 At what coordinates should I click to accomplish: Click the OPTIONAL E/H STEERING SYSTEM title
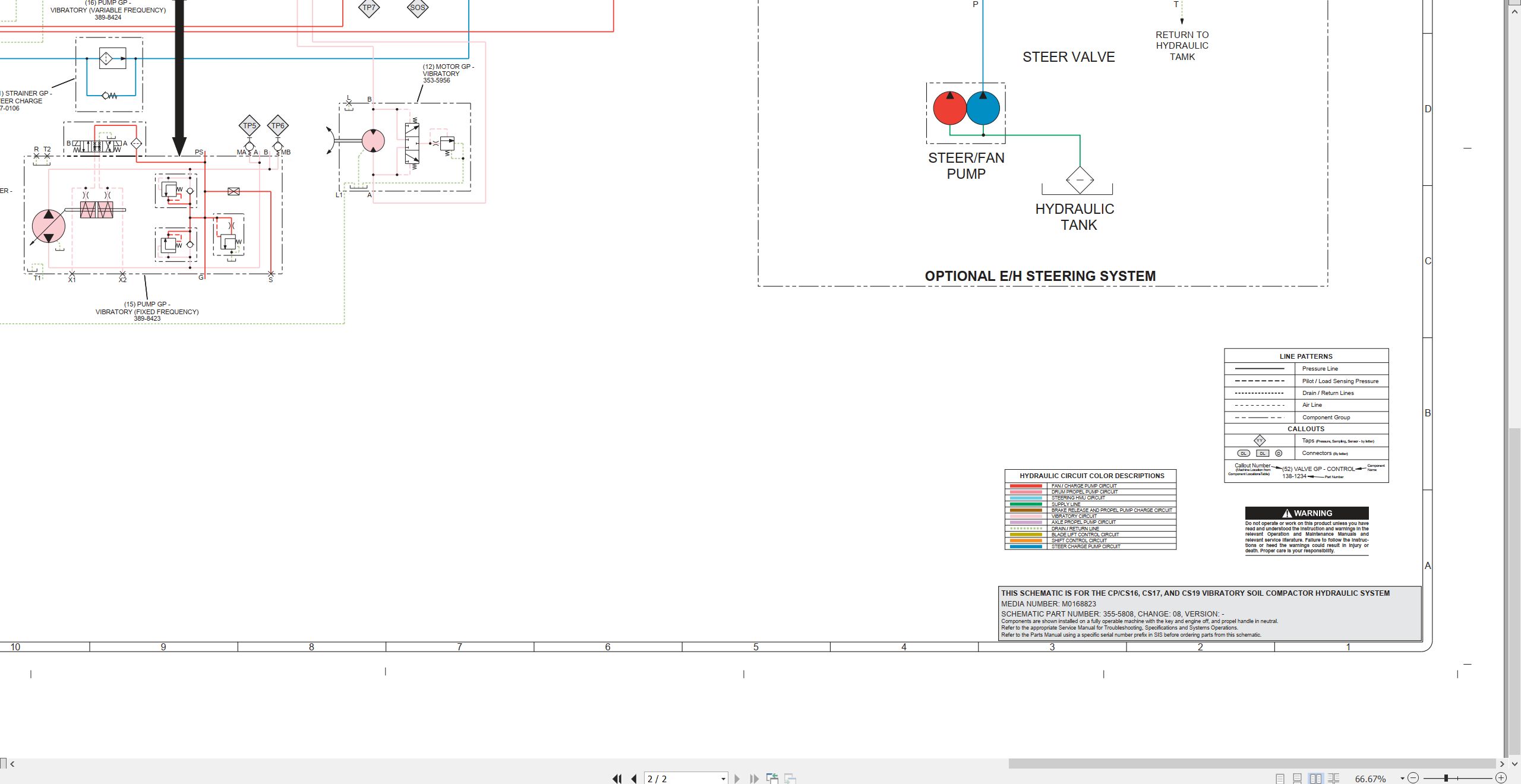point(1040,276)
